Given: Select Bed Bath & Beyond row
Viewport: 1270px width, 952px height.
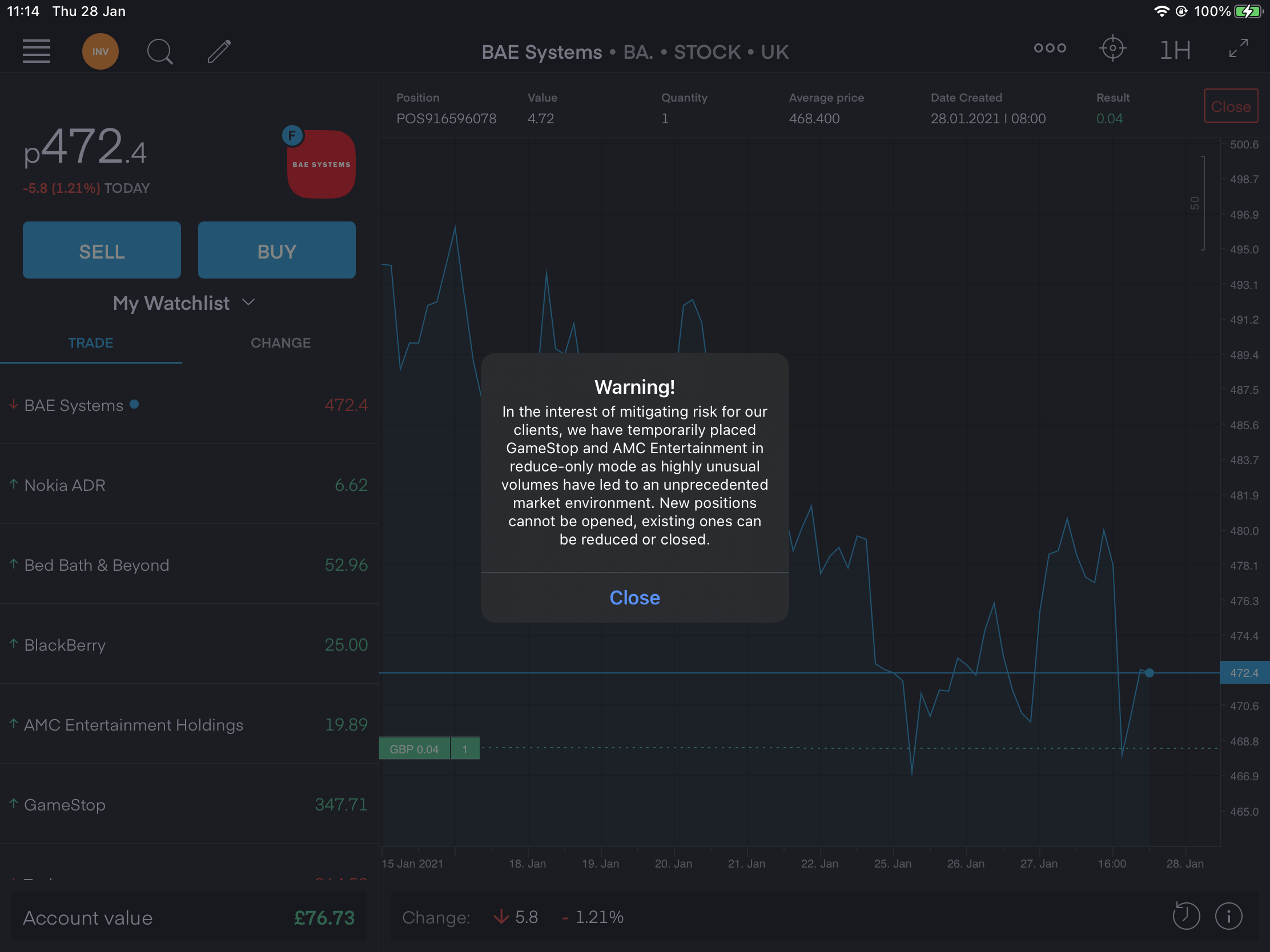Looking at the screenshot, I should click(190, 564).
